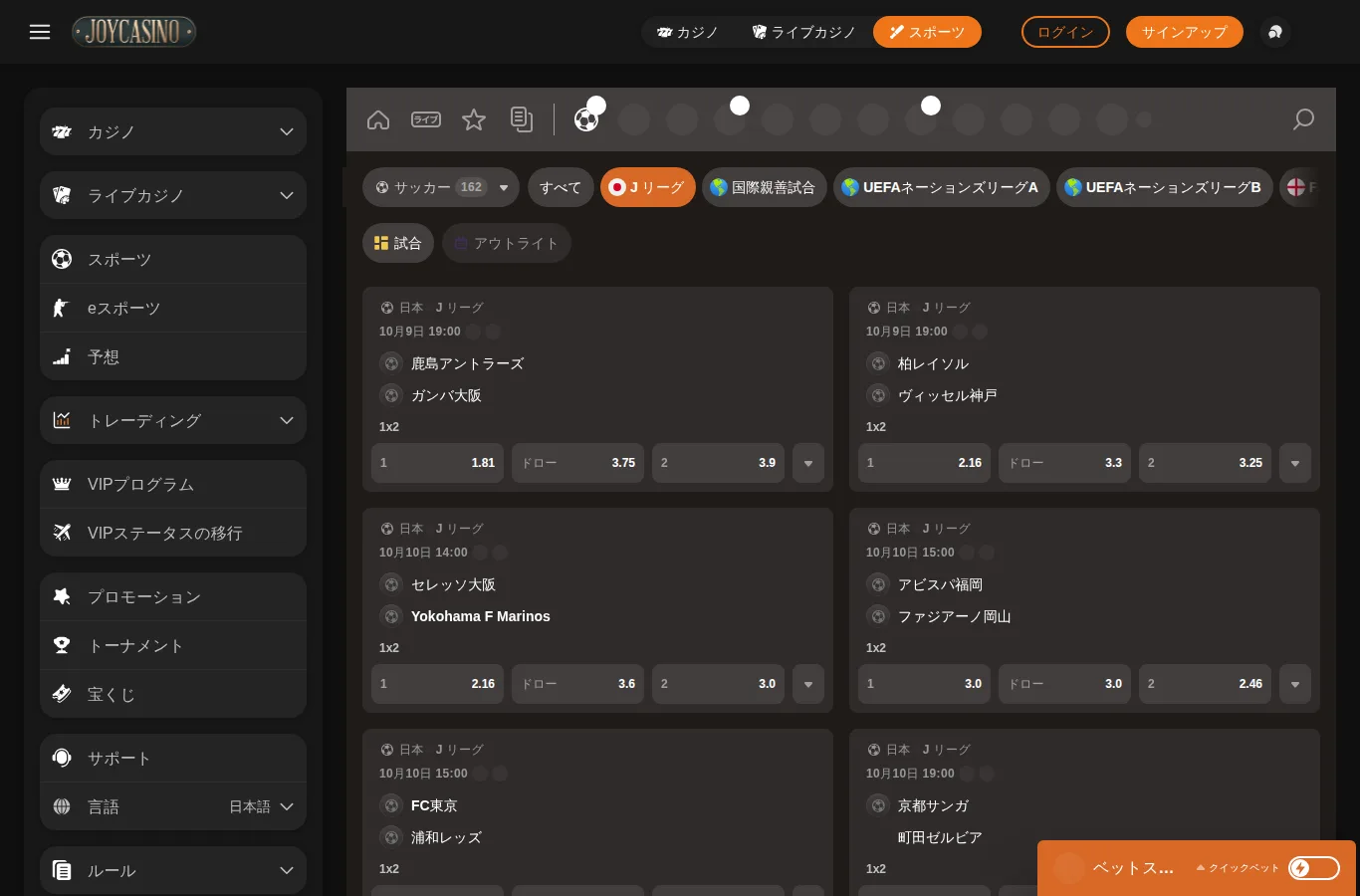Bet on draw at 3.75 for 鹿島アントラーズ
This screenshot has width=1360, height=896.
[x=577, y=463]
